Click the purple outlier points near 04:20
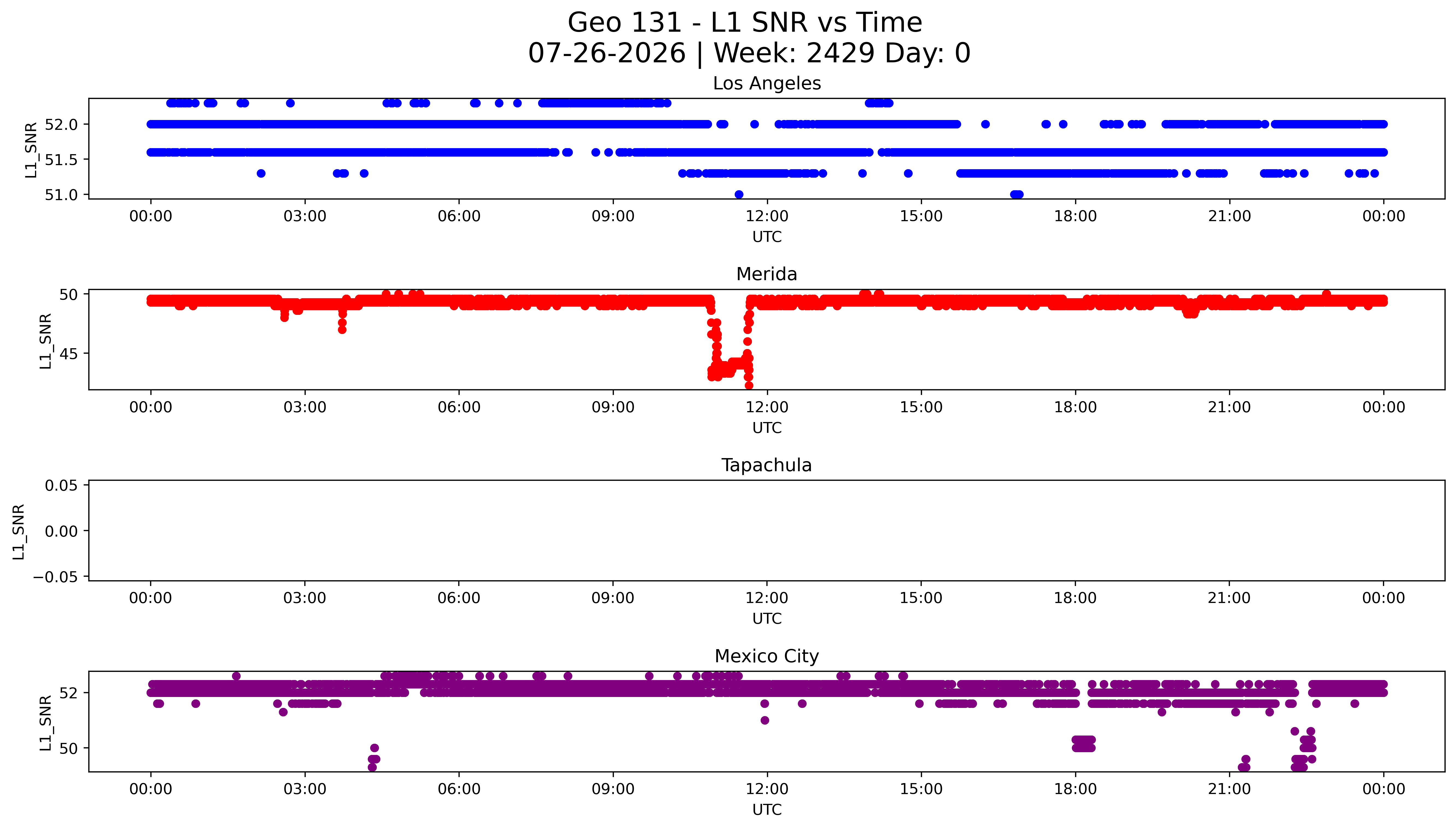 click(x=374, y=758)
